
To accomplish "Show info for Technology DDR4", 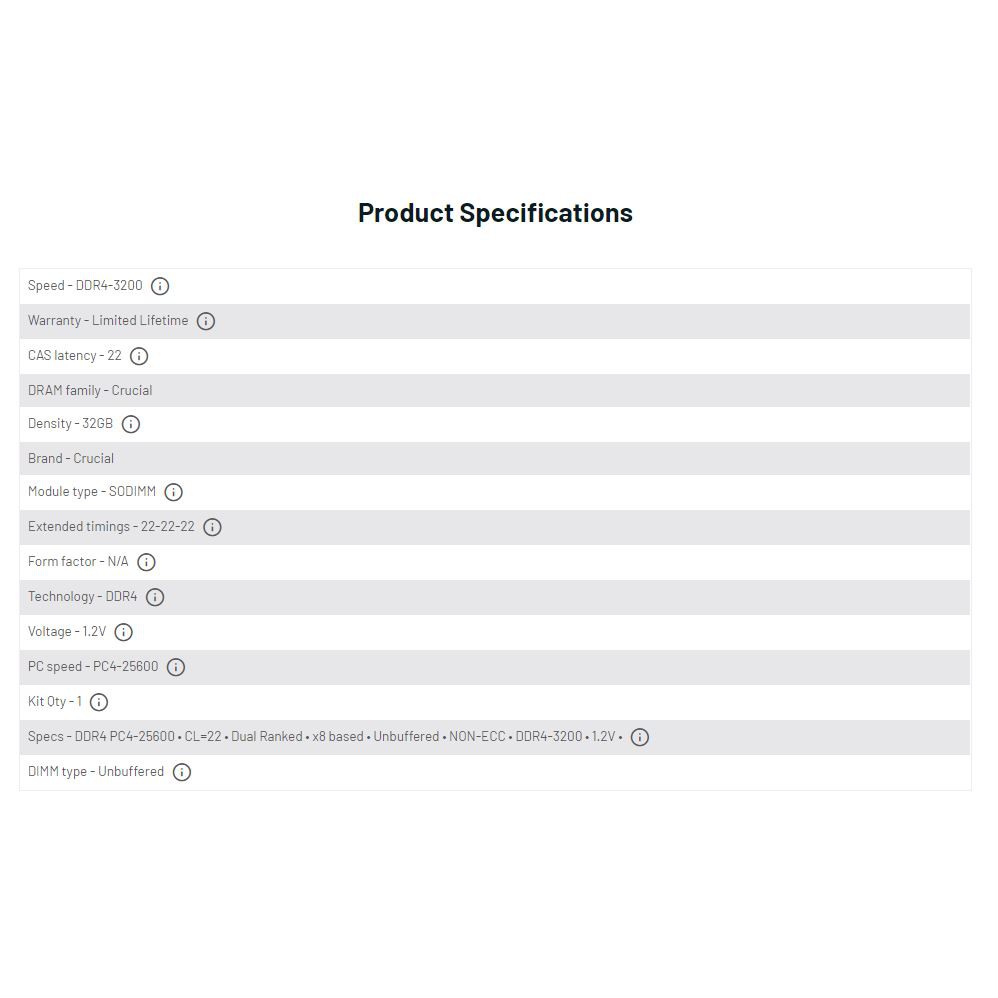I will pos(155,597).
